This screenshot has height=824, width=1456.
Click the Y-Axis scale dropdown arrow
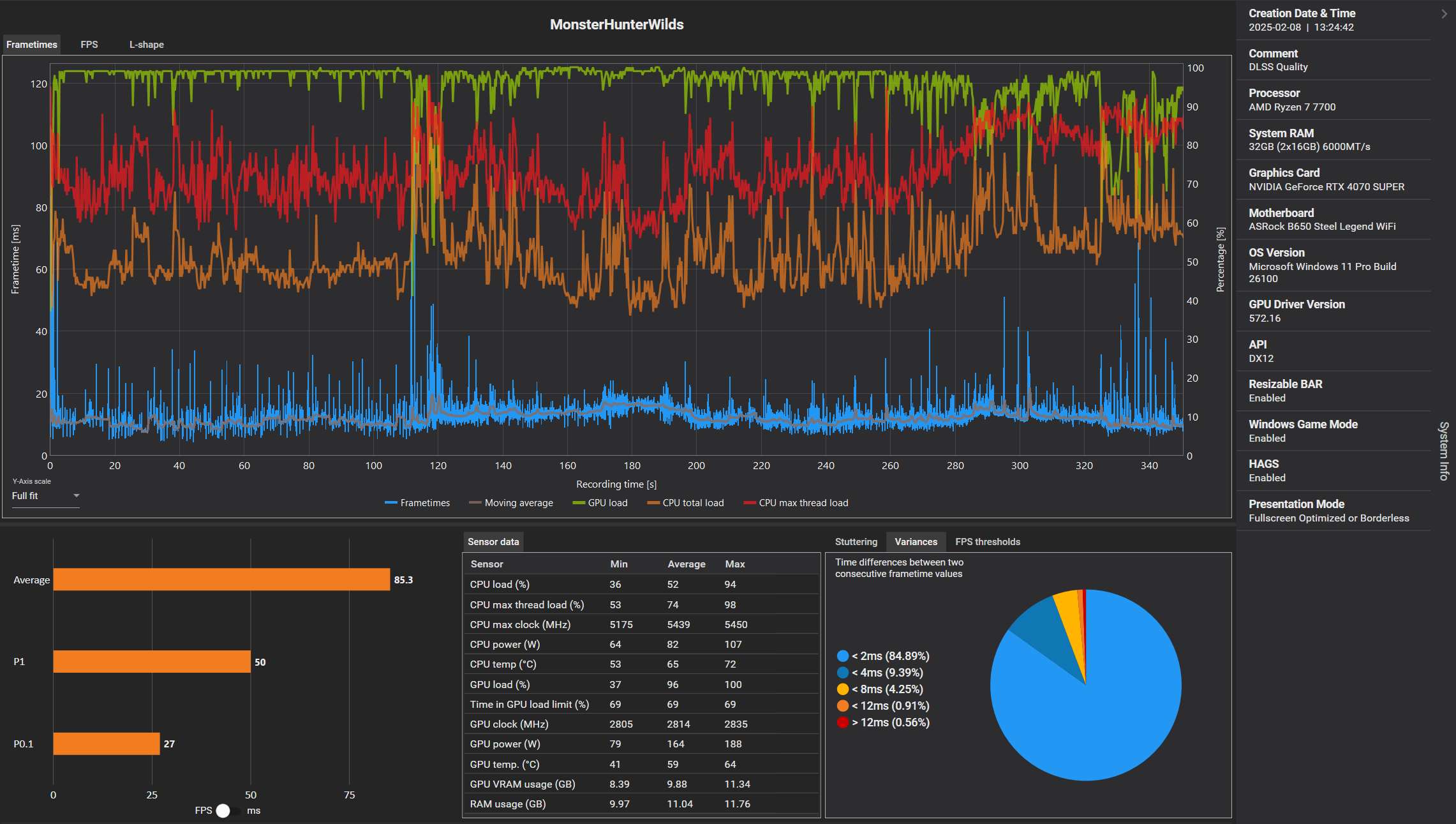(x=76, y=496)
